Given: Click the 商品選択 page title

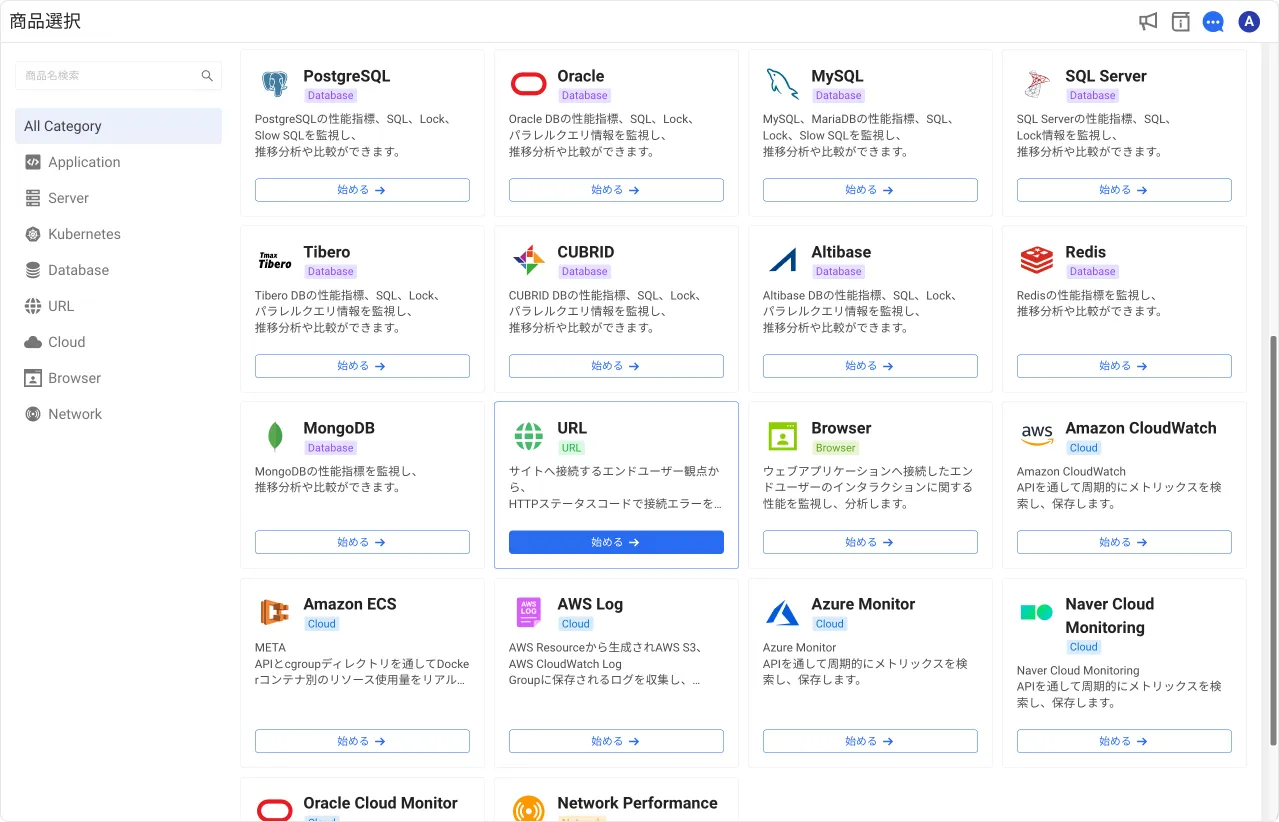Looking at the screenshot, I should (x=45, y=21).
